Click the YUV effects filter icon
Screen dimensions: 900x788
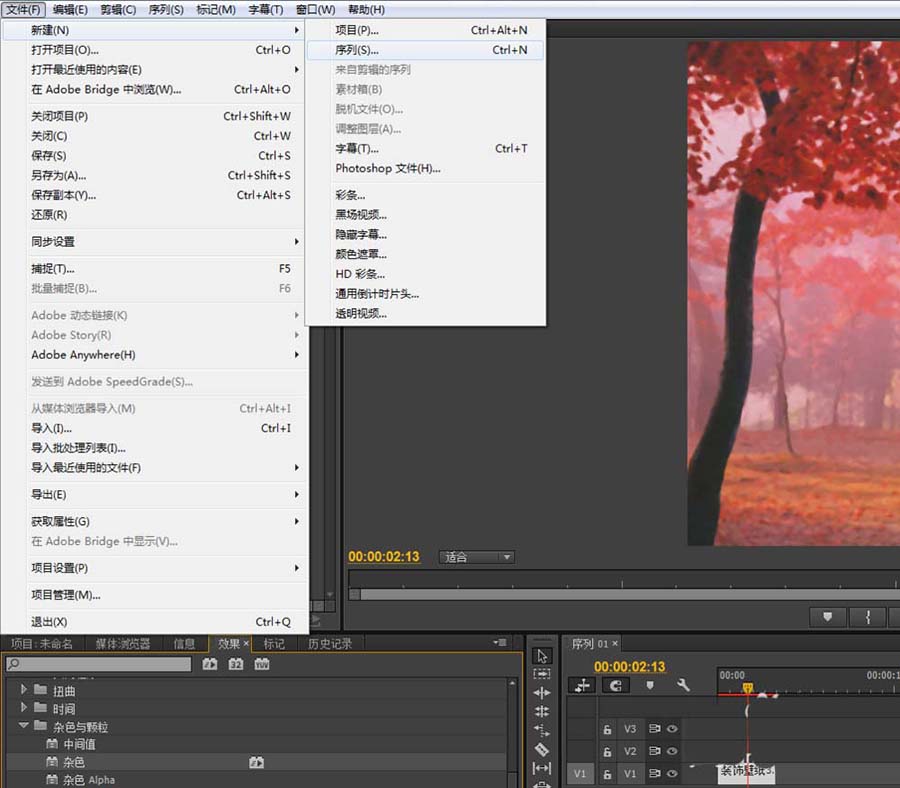coord(261,664)
